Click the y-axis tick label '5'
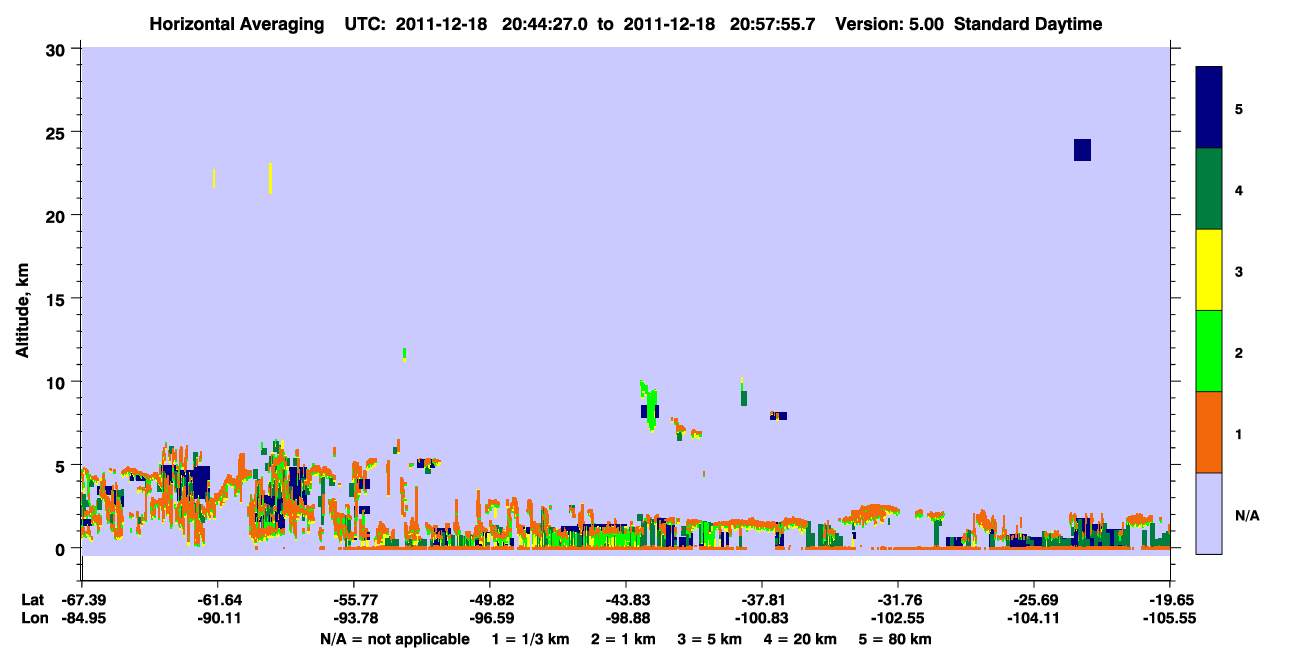The width and height of the screenshot is (1300, 667). click(61, 465)
